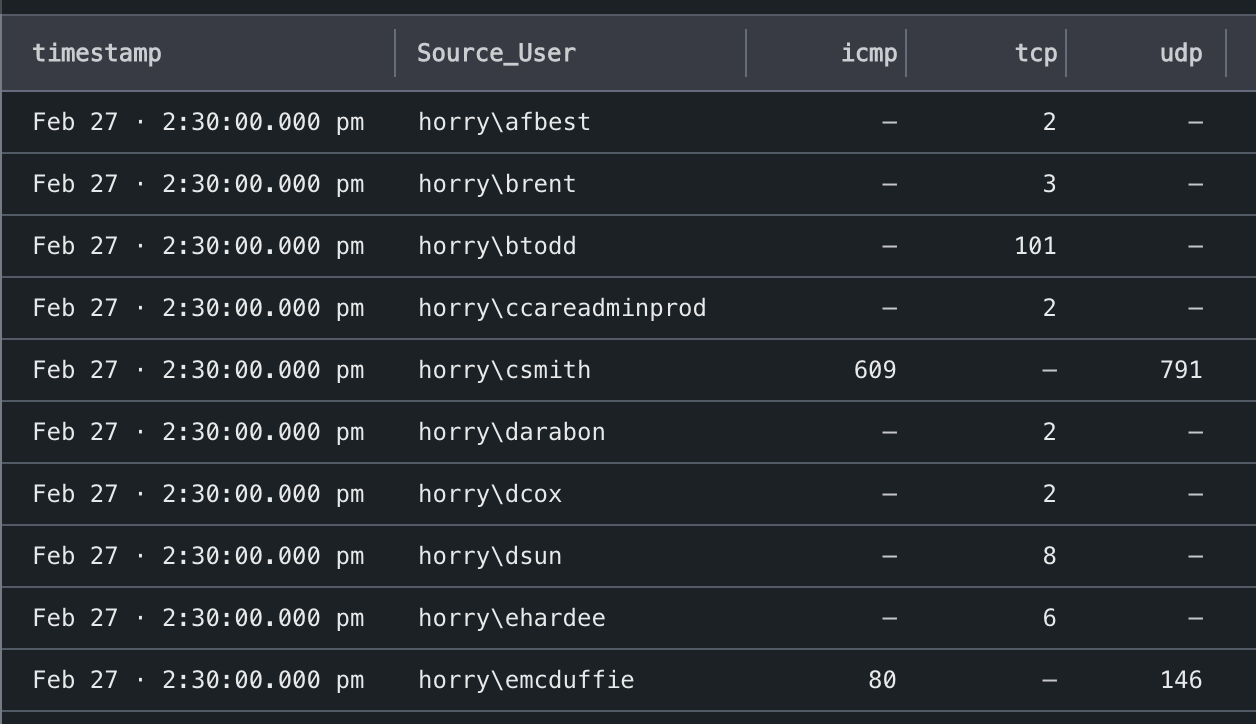The height and width of the screenshot is (724, 1256).
Task: Select the horry\dcox user cell
Action: pos(490,494)
